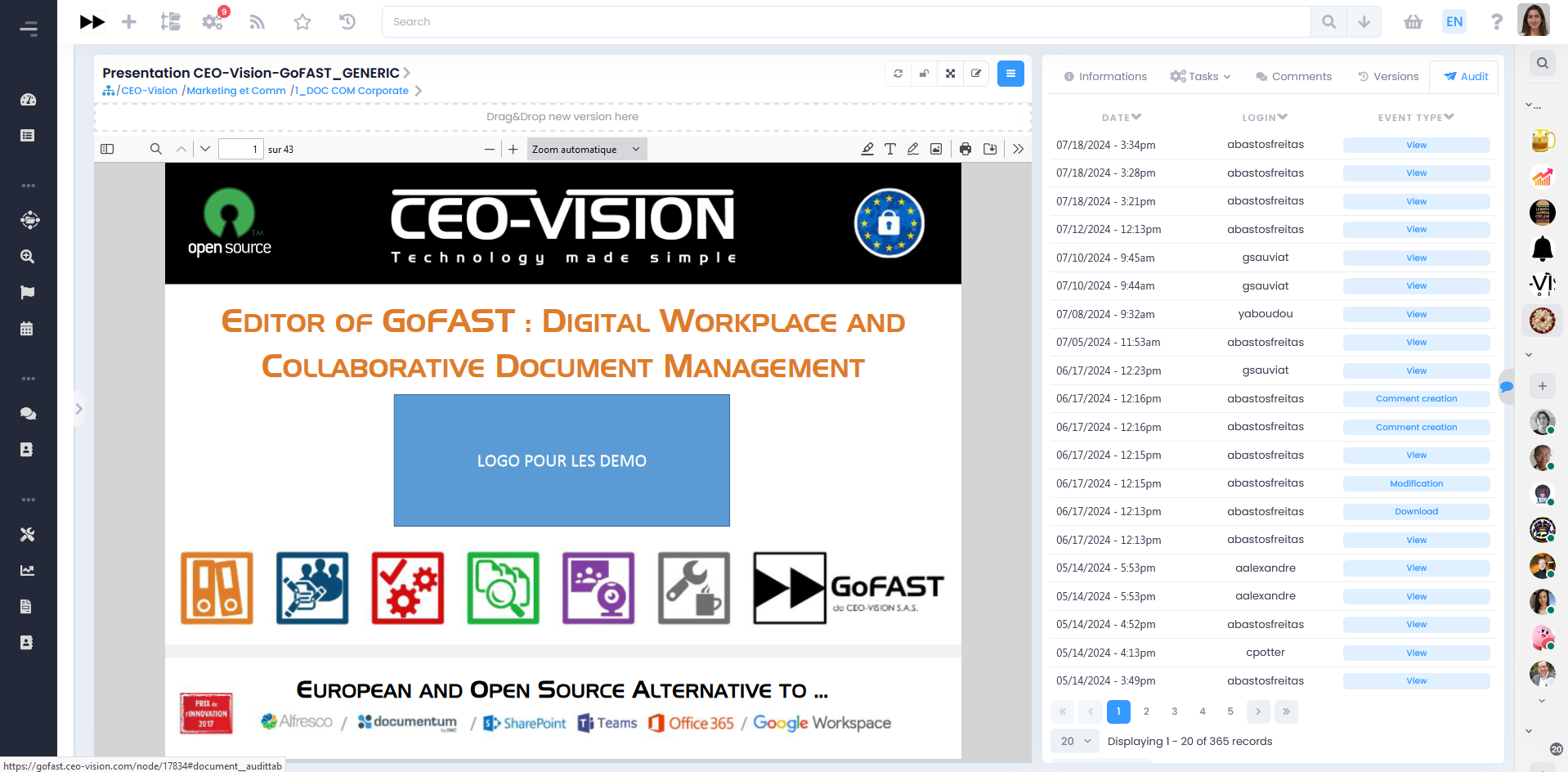Toggle the PDF viewer sidebar
The width and height of the screenshot is (1568, 772).
click(107, 149)
